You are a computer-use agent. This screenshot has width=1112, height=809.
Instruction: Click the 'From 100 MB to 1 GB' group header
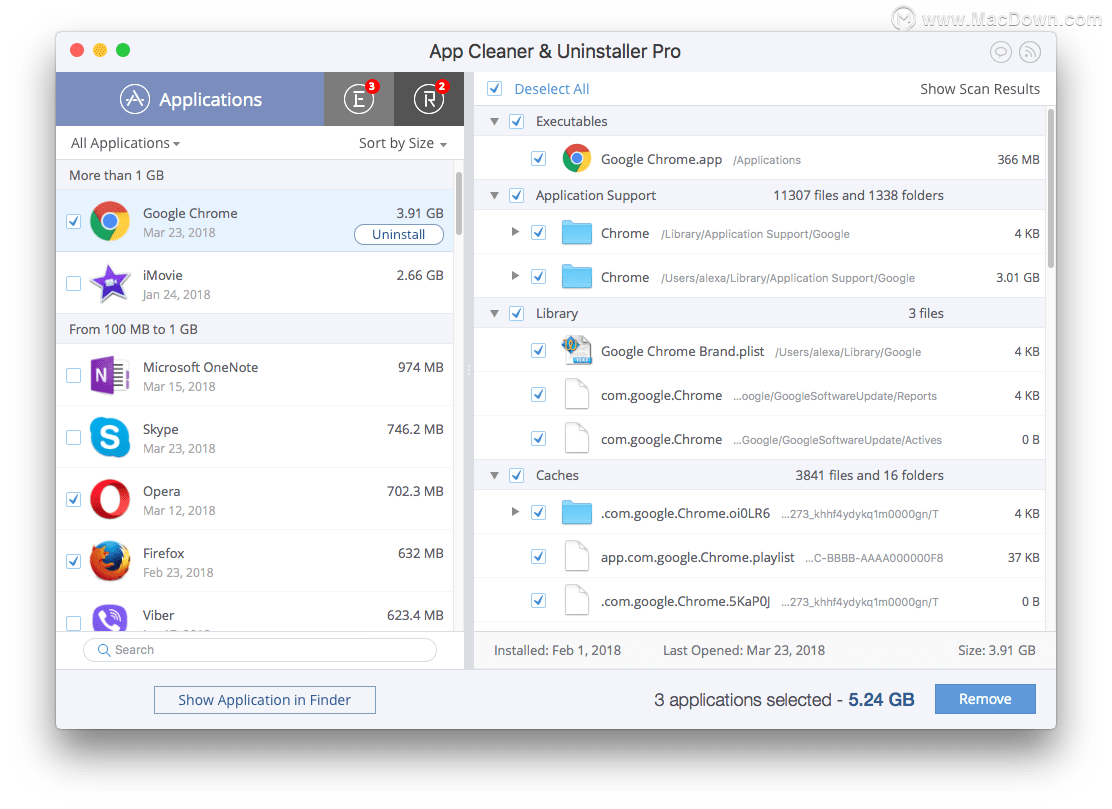coord(255,329)
